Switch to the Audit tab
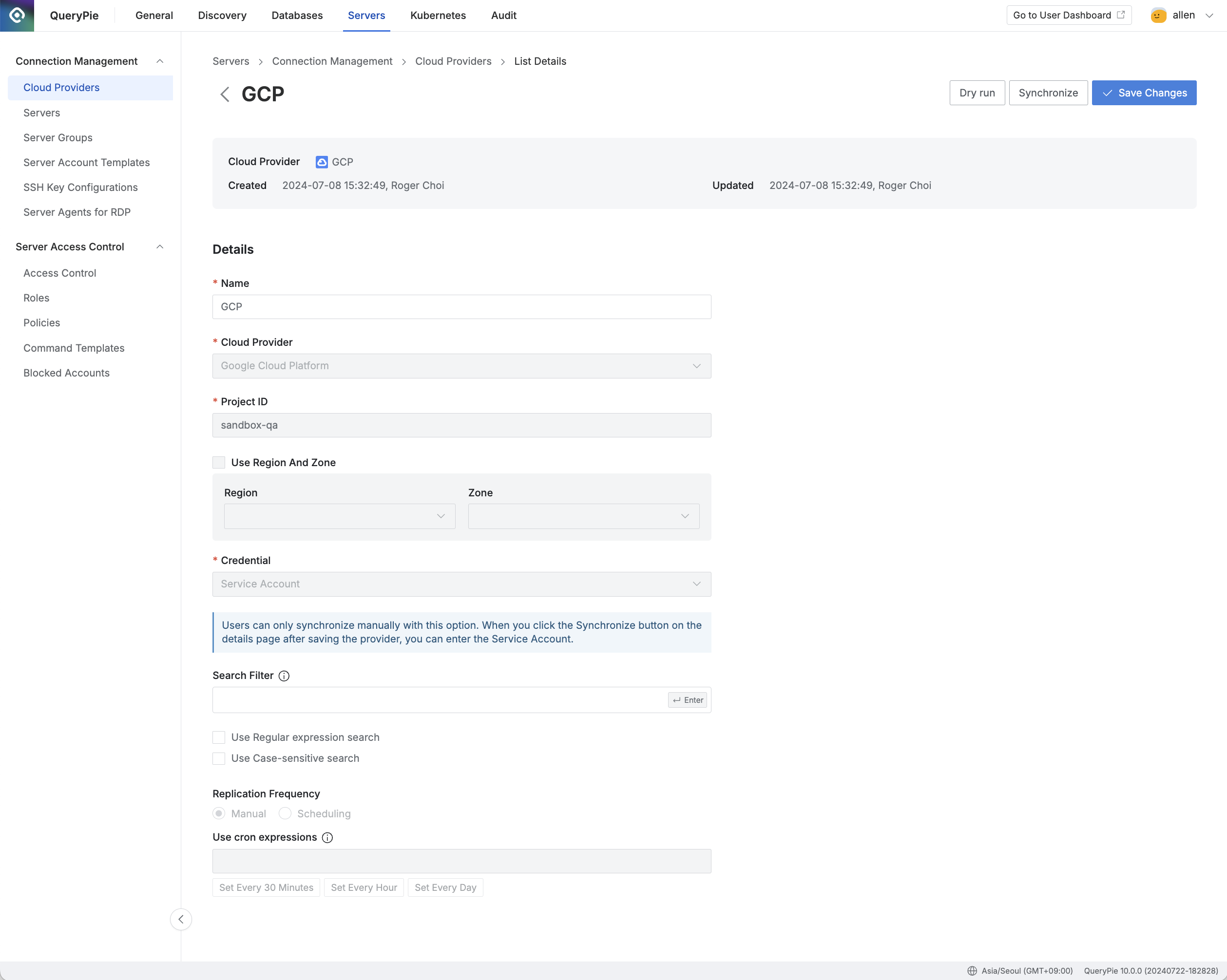 click(x=504, y=16)
